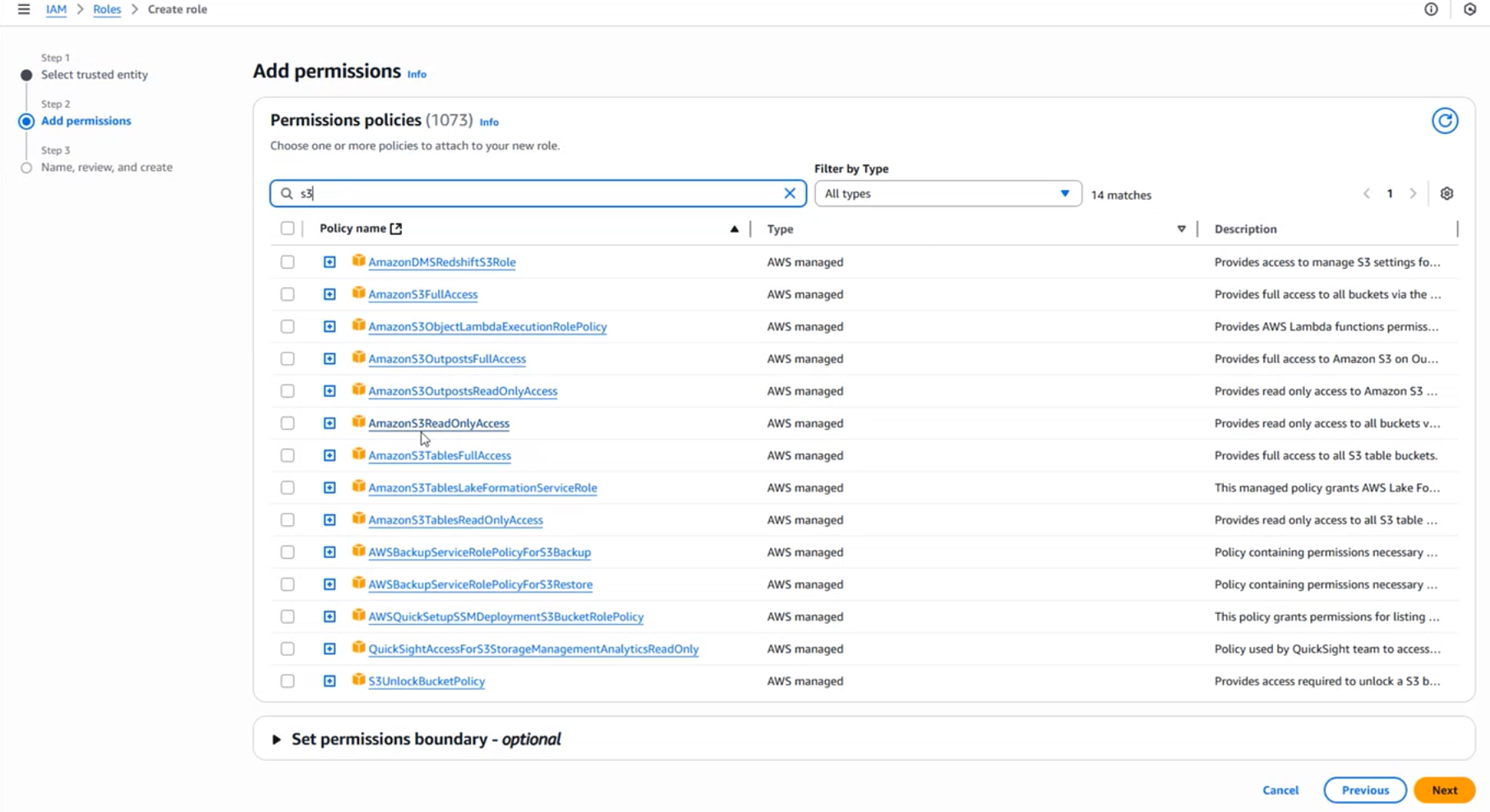Expand AmazonS3FullAccess policy details
Screen dimensions: 1490x812
pyautogui.click(x=330, y=294)
